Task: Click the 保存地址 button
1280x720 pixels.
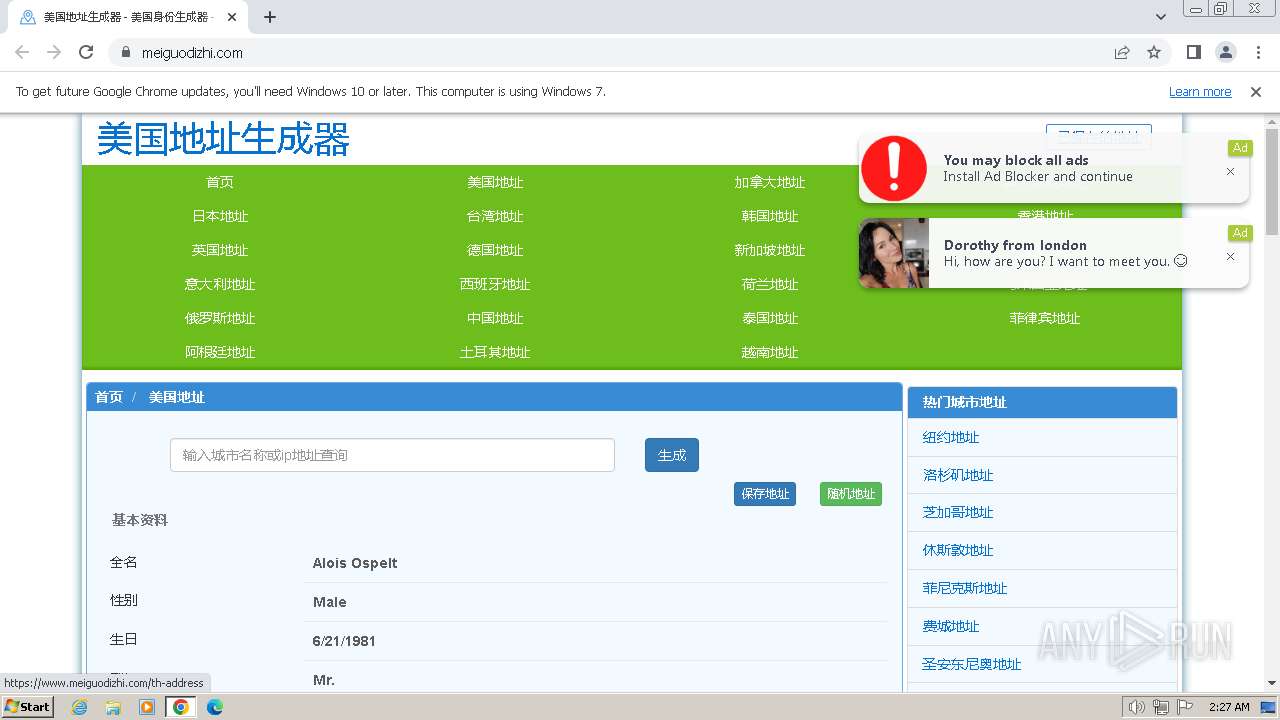Action: pyautogui.click(x=765, y=494)
